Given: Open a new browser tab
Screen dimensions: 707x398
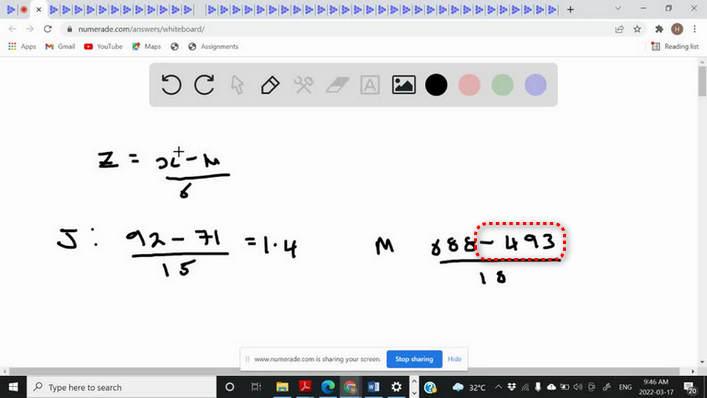Looking at the screenshot, I should (570, 9).
